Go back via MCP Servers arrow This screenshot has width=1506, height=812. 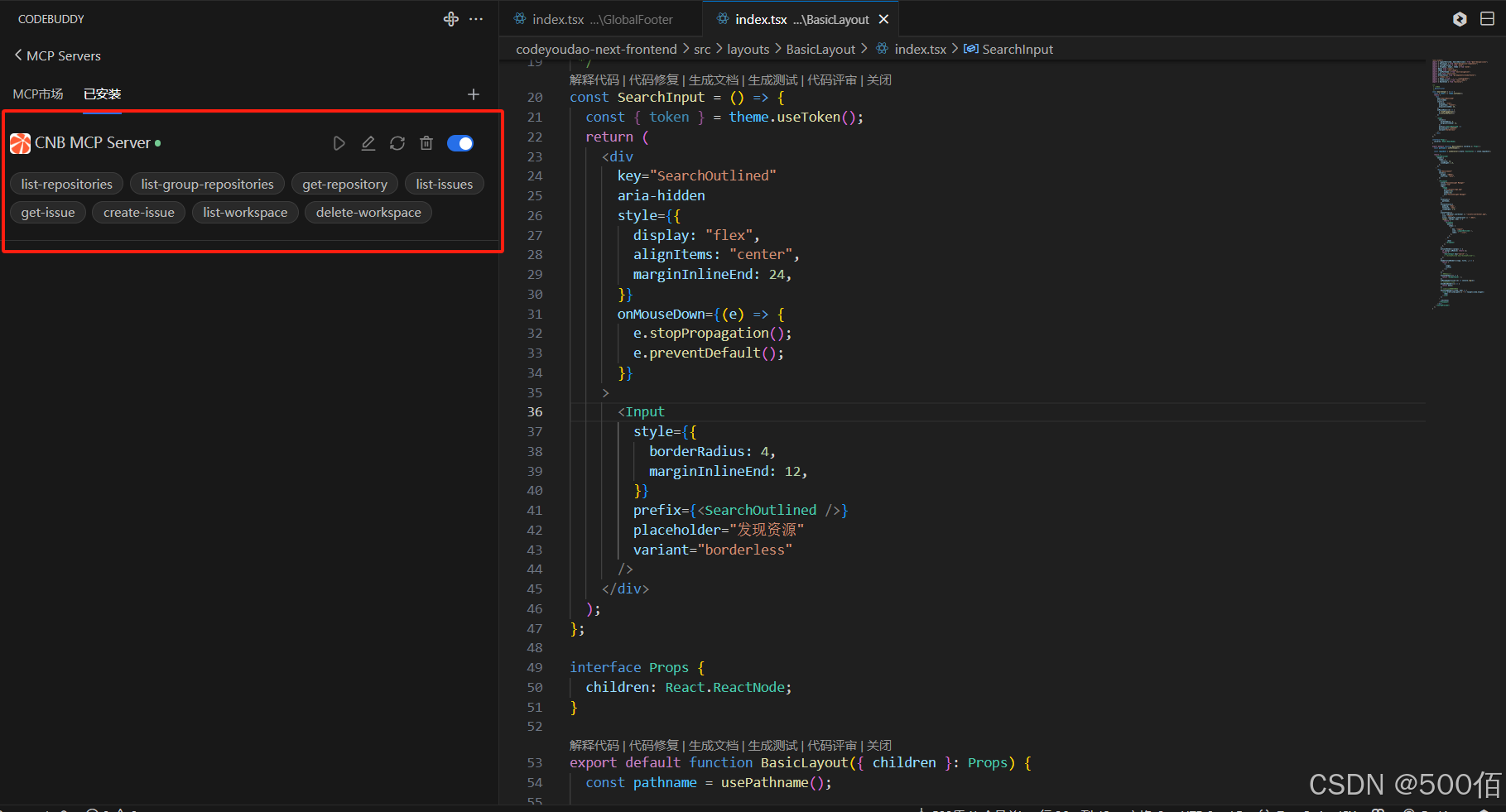(18, 55)
